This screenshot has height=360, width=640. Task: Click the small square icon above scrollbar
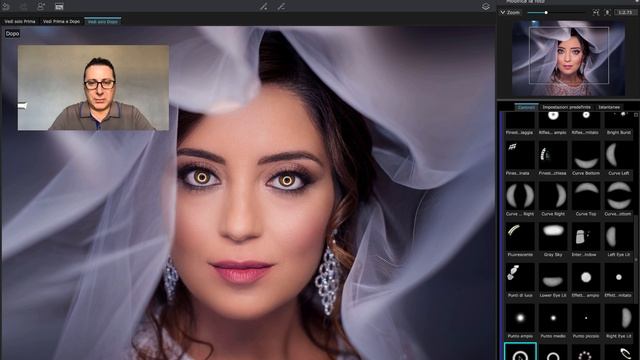pyautogui.click(x=636, y=115)
